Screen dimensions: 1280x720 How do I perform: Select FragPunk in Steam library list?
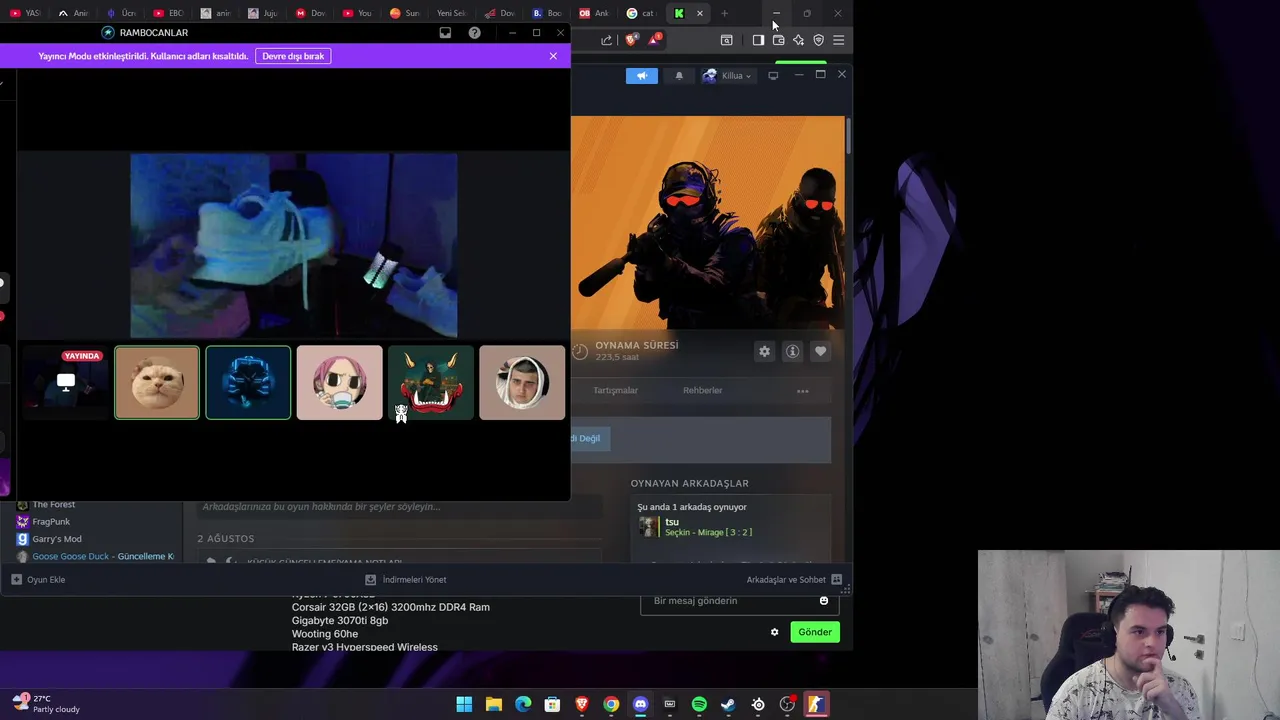pyautogui.click(x=50, y=522)
